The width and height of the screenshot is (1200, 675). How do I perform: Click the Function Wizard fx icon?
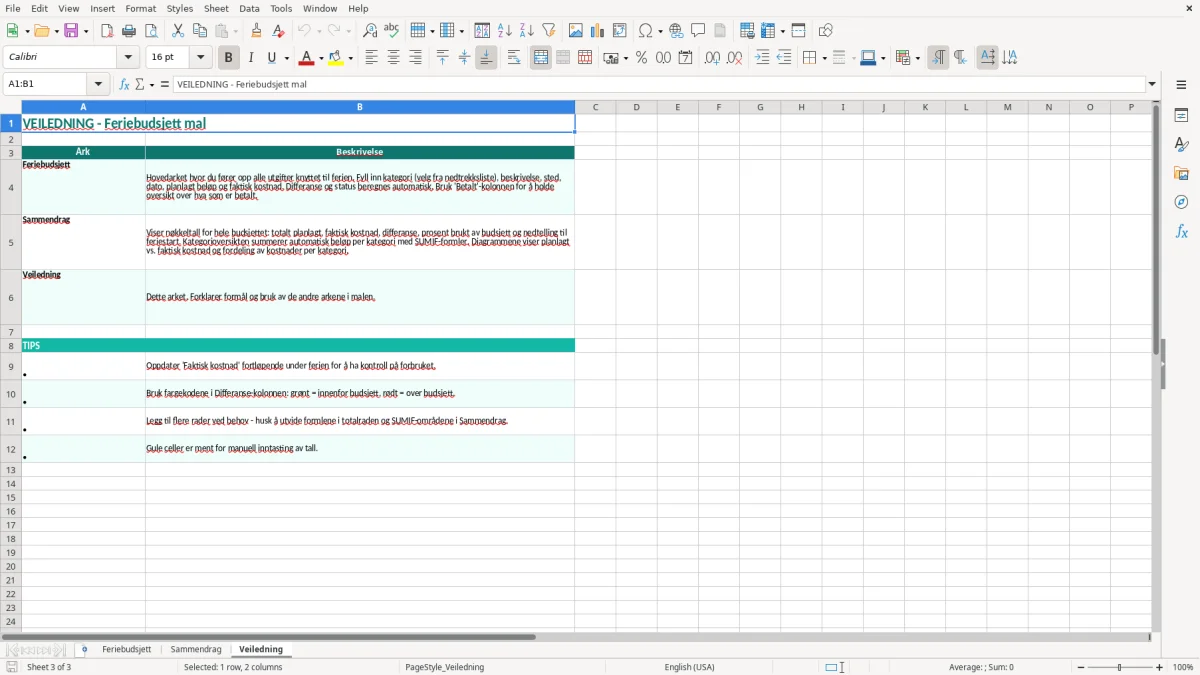point(124,84)
